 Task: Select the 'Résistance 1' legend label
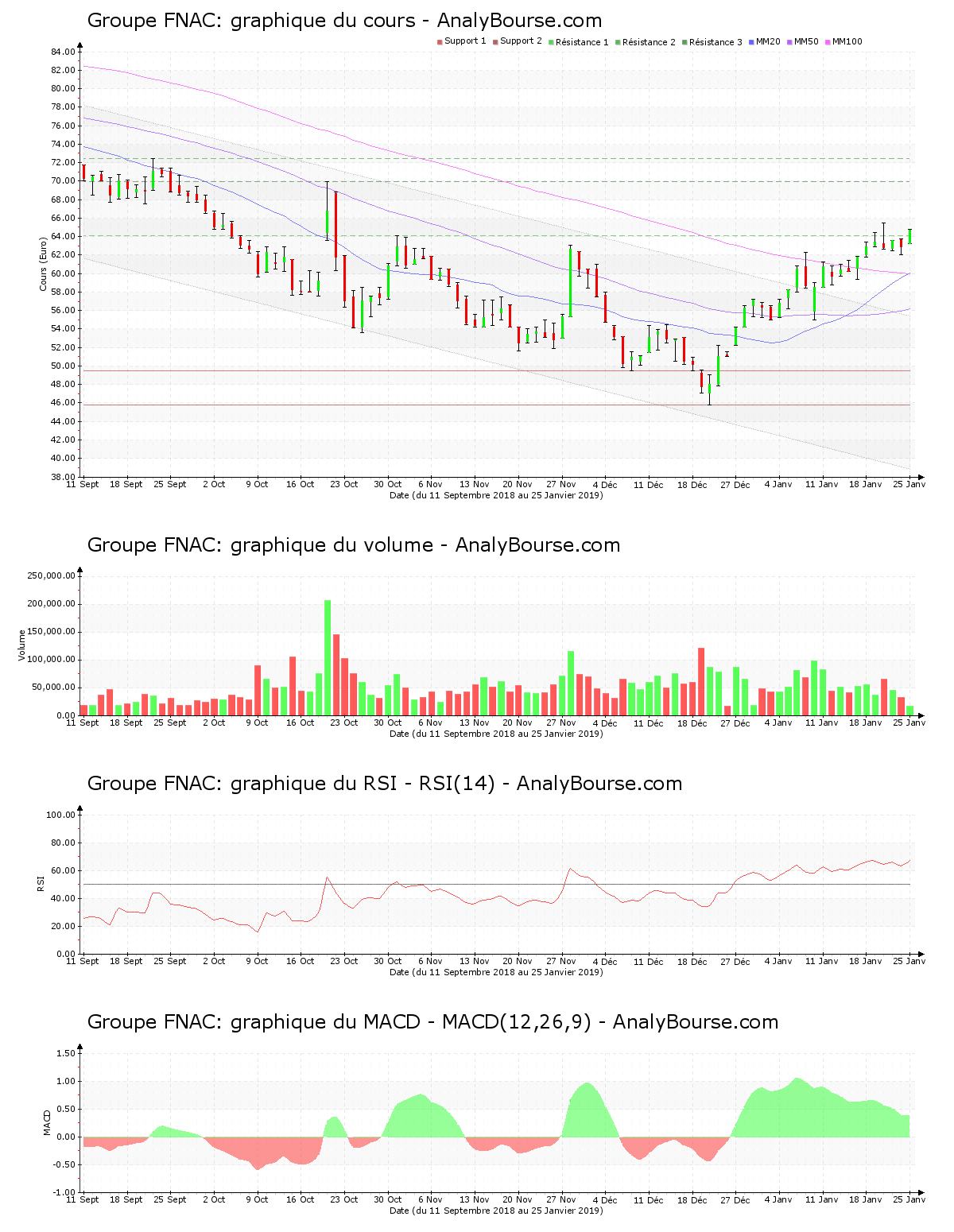tap(582, 42)
